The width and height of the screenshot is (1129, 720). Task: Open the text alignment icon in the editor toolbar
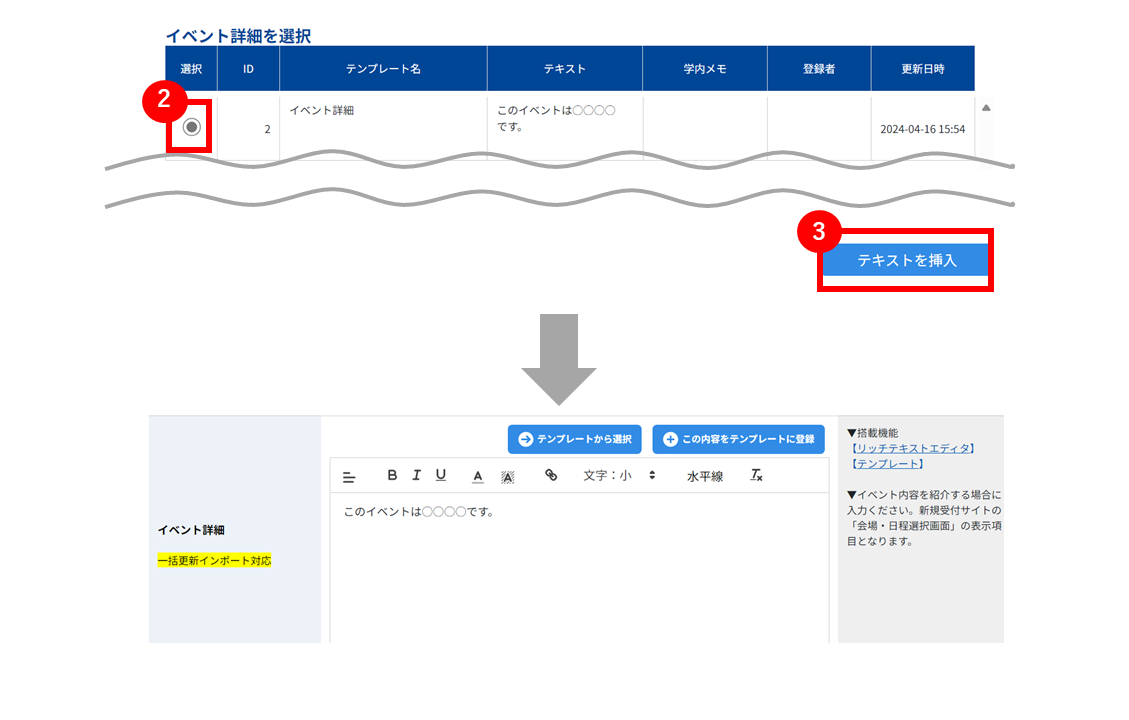pyautogui.click(x=349, y=477)
